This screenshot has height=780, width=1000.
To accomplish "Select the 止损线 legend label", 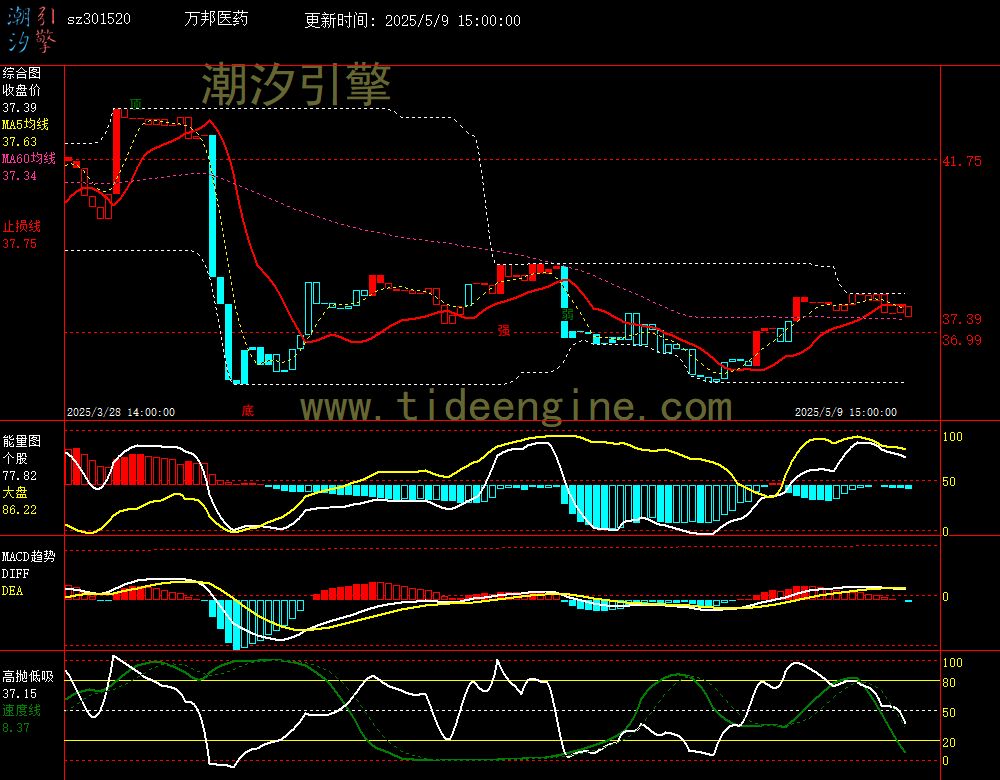I will tap(22, 226).
